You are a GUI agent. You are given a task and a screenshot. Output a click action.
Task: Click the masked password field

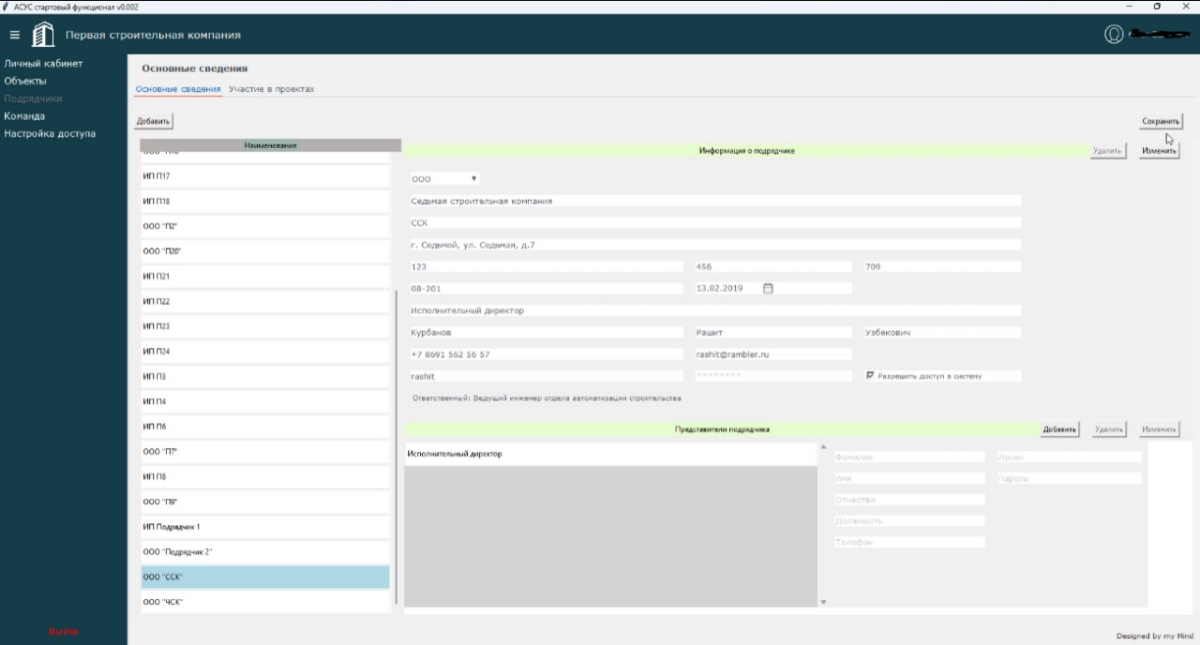773,376
